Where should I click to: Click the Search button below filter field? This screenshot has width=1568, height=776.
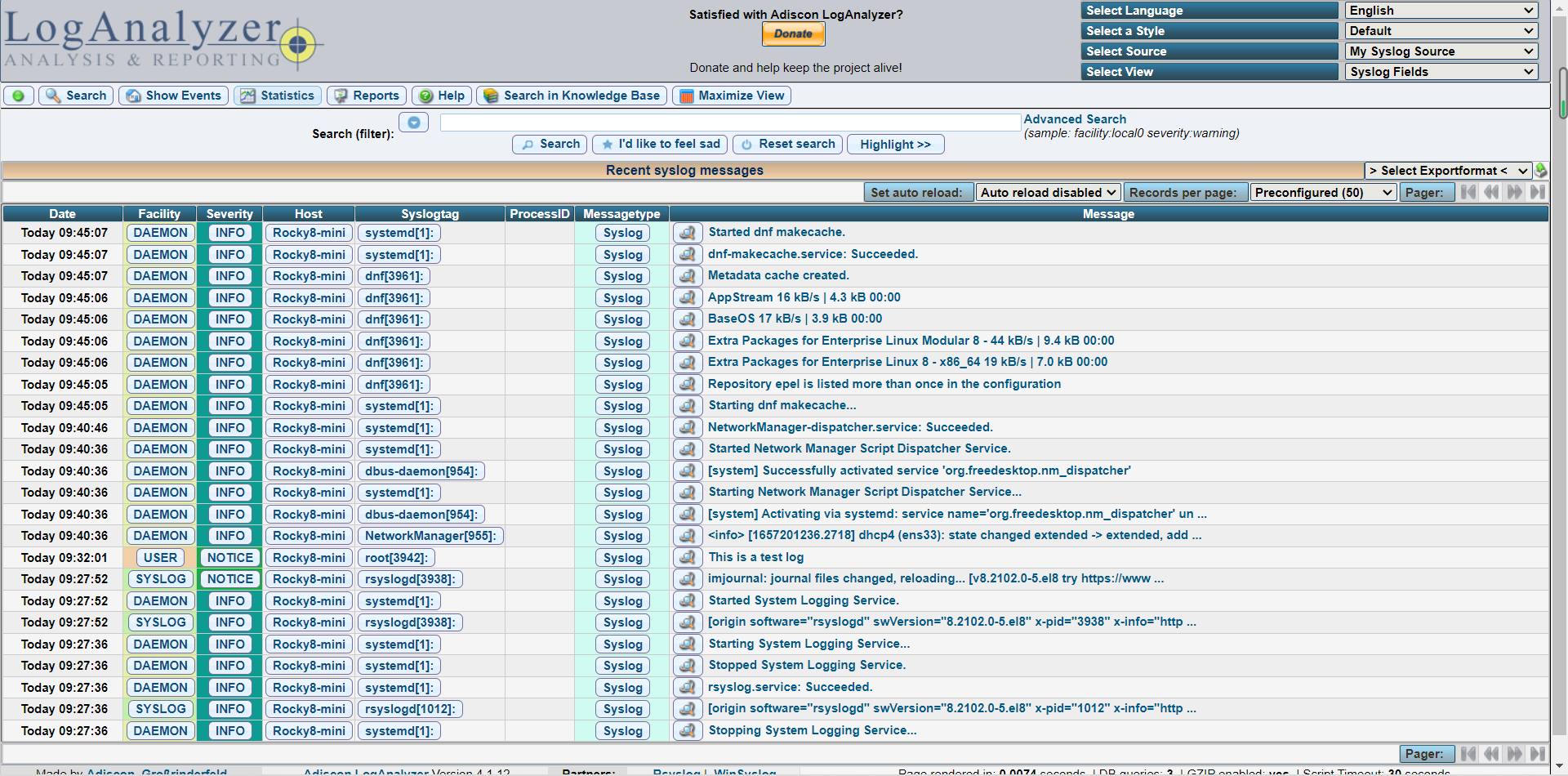(550, 145)
